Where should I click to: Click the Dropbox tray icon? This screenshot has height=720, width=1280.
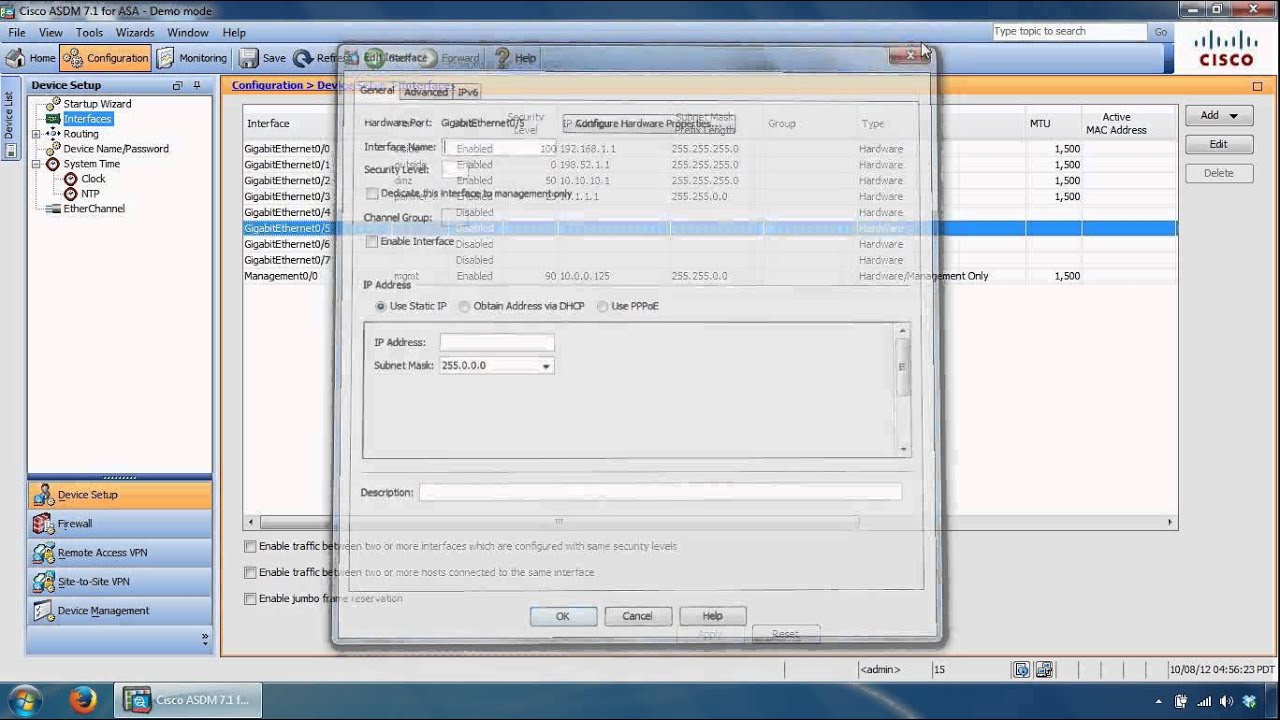tap(1249, 701)
